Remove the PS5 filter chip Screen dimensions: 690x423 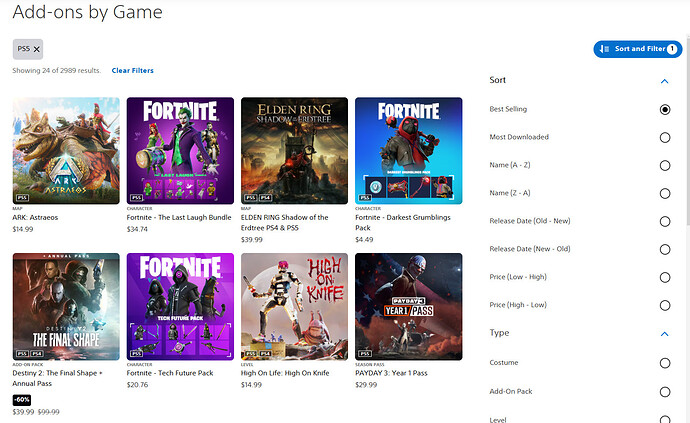tap(37, 49)
